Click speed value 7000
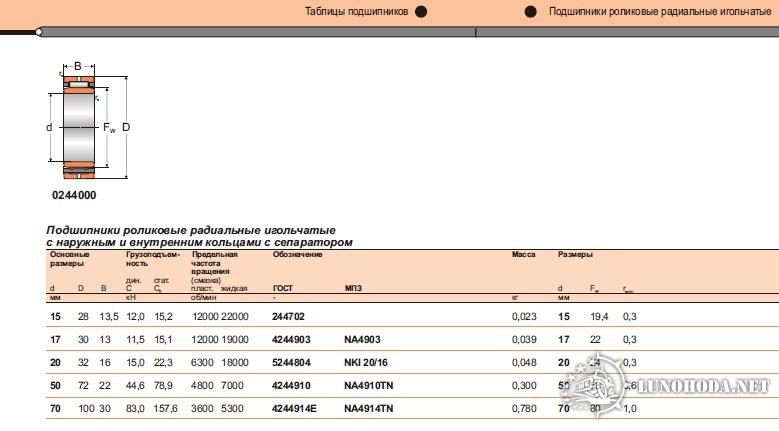Image resolution: width=779 pixels, height=431 pixels. [232, 385]
